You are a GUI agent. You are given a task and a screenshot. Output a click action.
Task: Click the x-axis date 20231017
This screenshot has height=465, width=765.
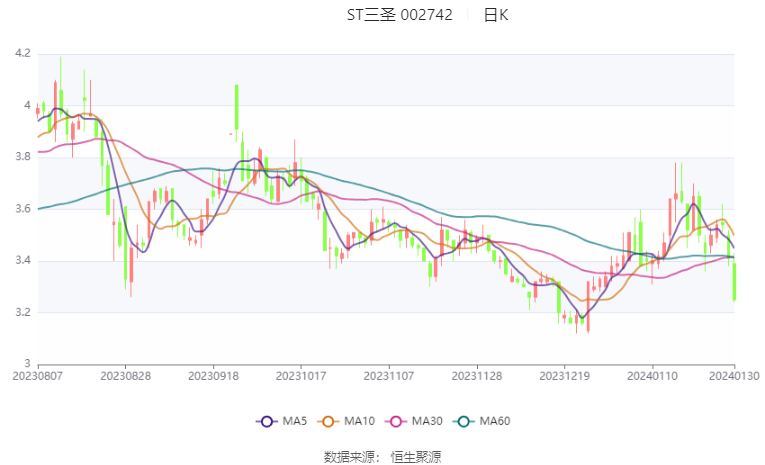[x=301, y=376]
